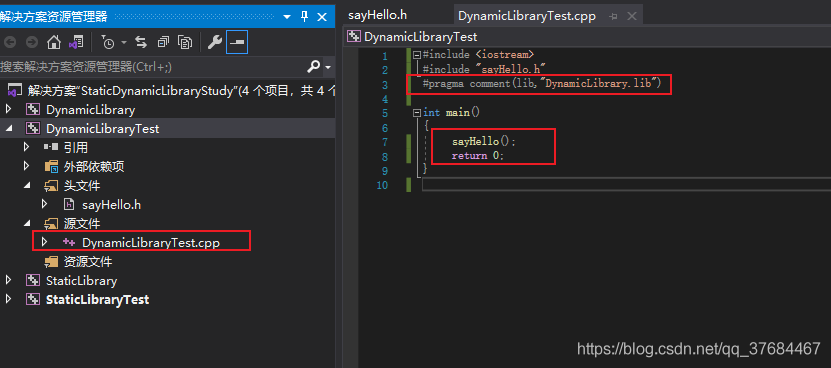Collapse the DynamicLibraryTest project node
Viewport: 831px width, 368px height.
8,129
